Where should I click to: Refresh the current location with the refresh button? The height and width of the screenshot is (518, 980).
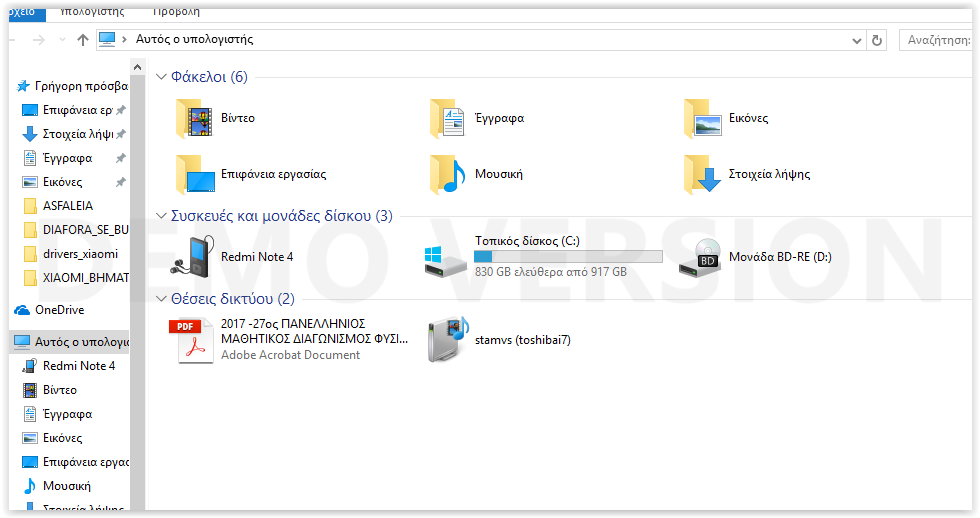pos(877,40)
